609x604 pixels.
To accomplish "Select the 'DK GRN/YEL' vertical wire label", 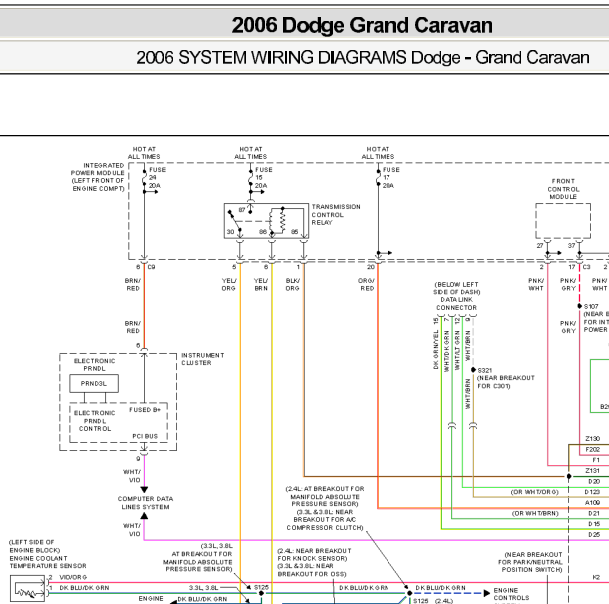I will click(436, 350).
